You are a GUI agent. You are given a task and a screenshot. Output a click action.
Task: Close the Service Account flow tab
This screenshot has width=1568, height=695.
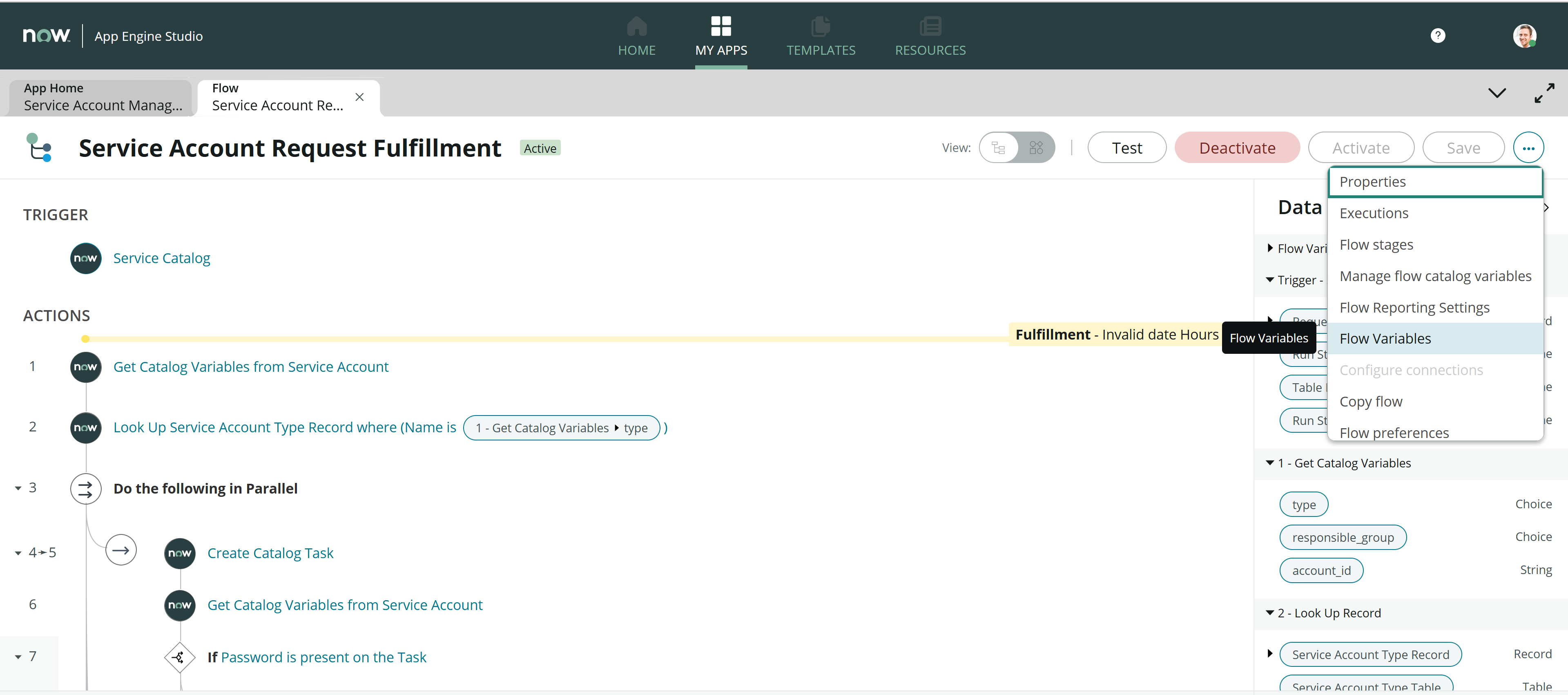coord(359,97)
